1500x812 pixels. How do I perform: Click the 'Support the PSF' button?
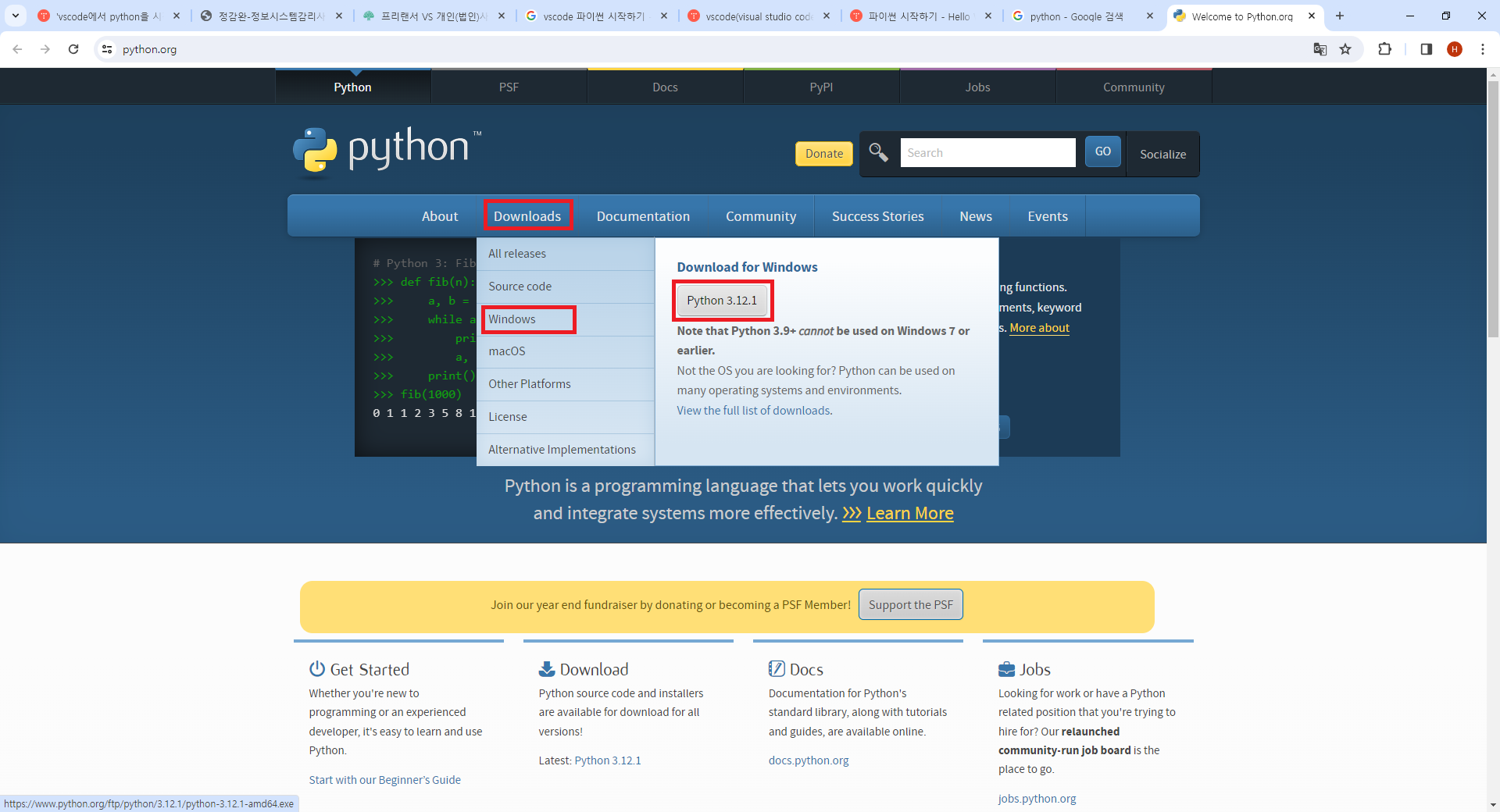pos(911,604)
